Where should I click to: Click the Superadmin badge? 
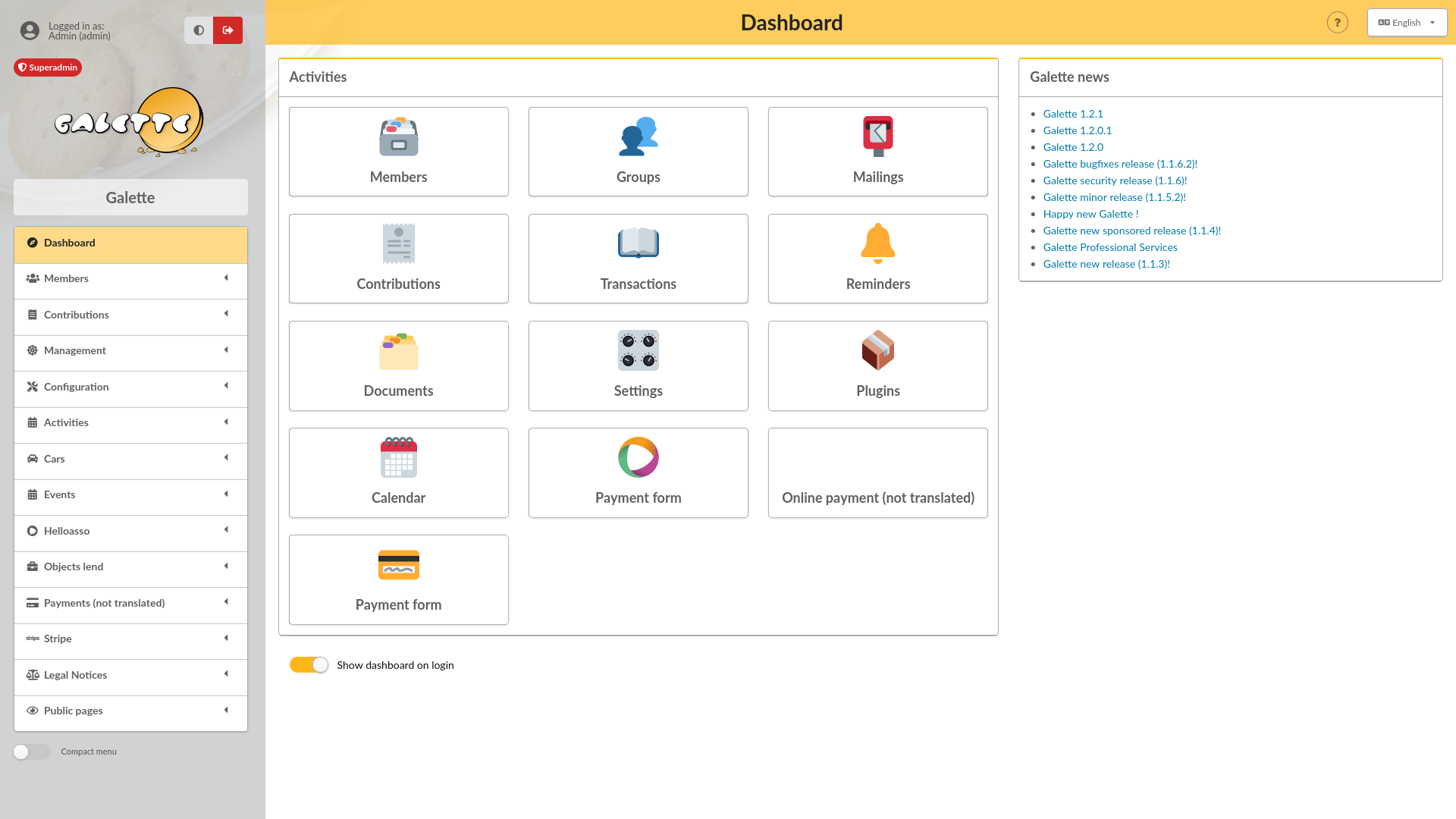click(x=48, y=67)
